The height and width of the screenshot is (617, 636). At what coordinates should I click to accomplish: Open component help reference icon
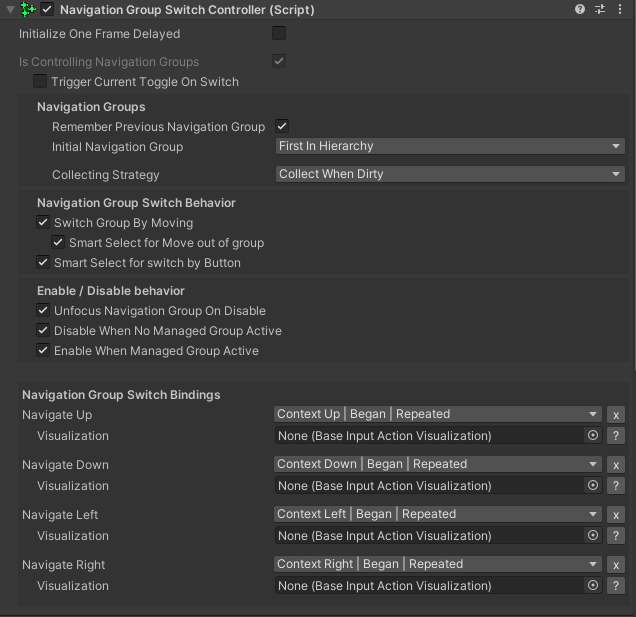pyautogui.click(x=580, y=9)
